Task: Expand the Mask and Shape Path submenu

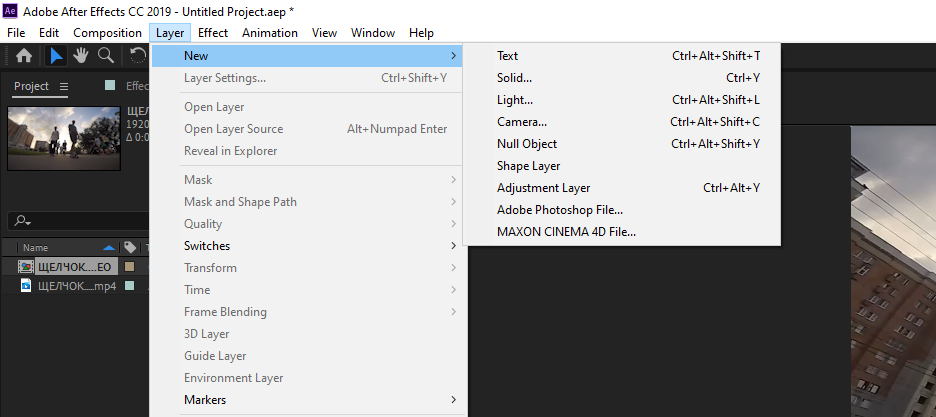Action: tap(307, 202)
